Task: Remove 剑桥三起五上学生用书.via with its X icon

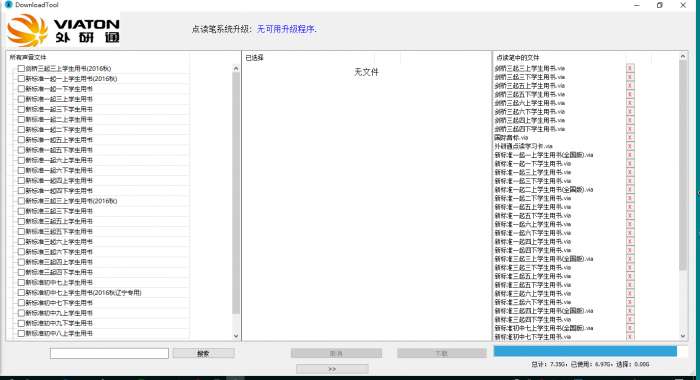Action: [630, 86]
